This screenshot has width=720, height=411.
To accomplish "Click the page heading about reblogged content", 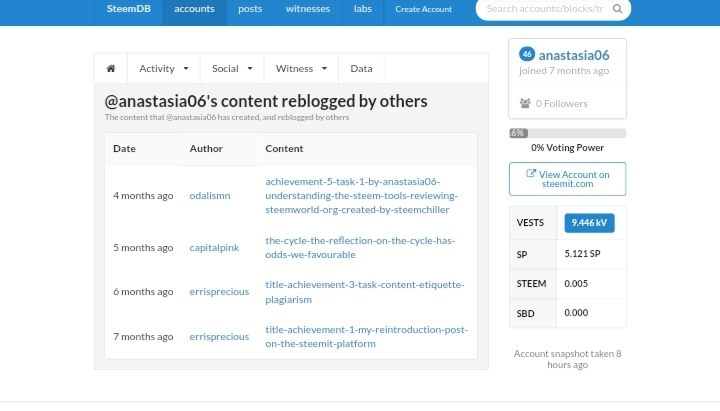I will pyautogui.click(x=266, y=101).
